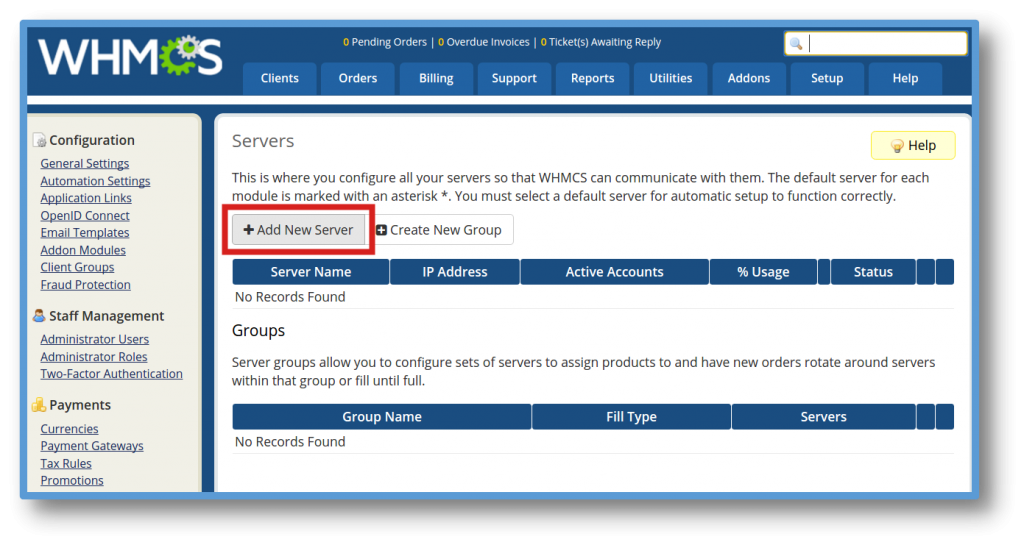
Task: Open the Clients menu tab
Action: click(x=279, y=78)
